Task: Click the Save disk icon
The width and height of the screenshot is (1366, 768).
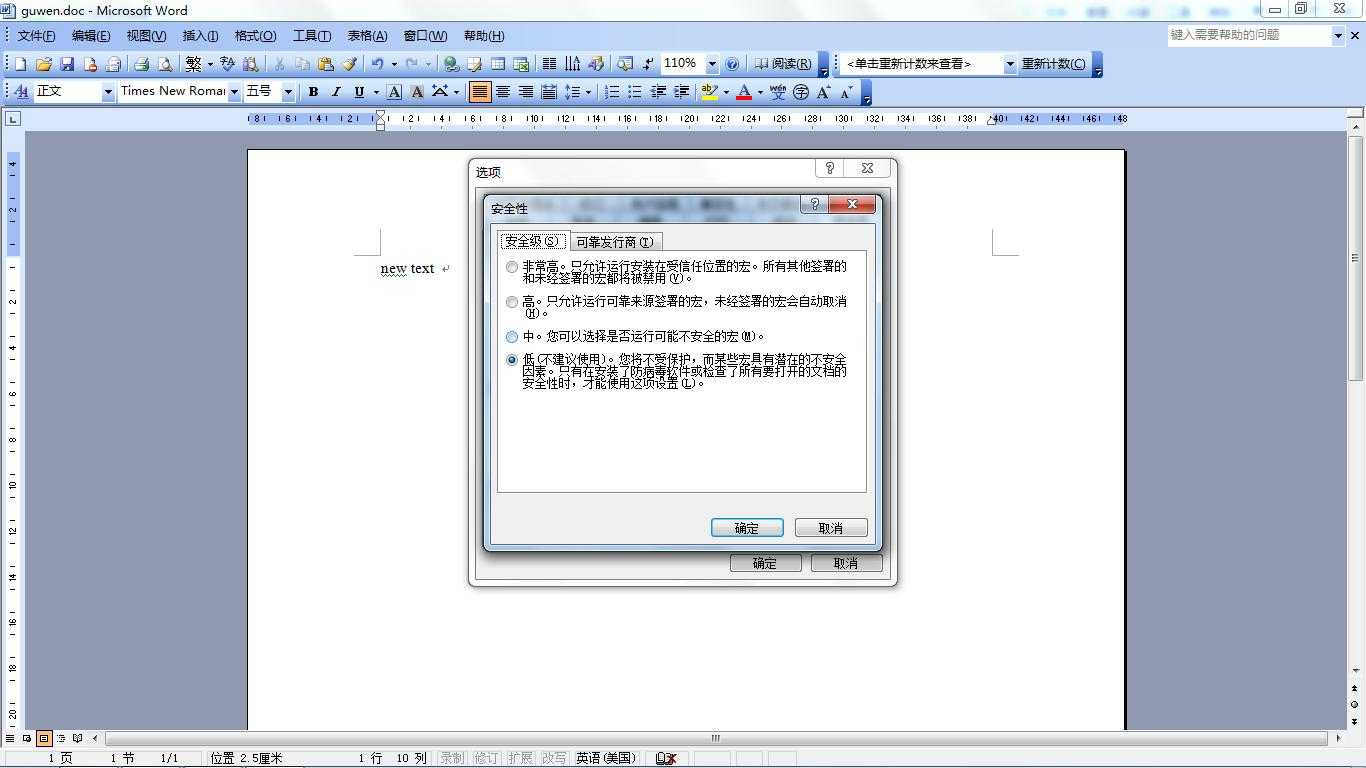Action: click(67, 64)
